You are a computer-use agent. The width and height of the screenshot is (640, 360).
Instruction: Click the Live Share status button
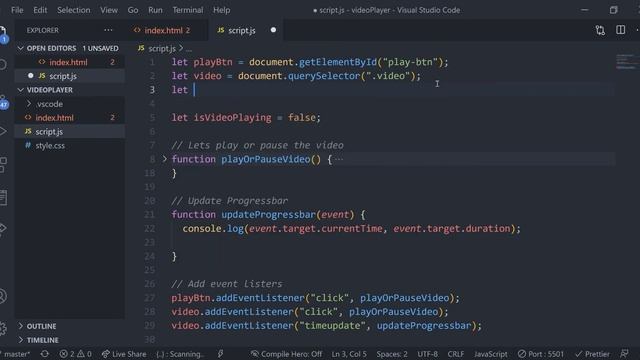tap(124, 353)
